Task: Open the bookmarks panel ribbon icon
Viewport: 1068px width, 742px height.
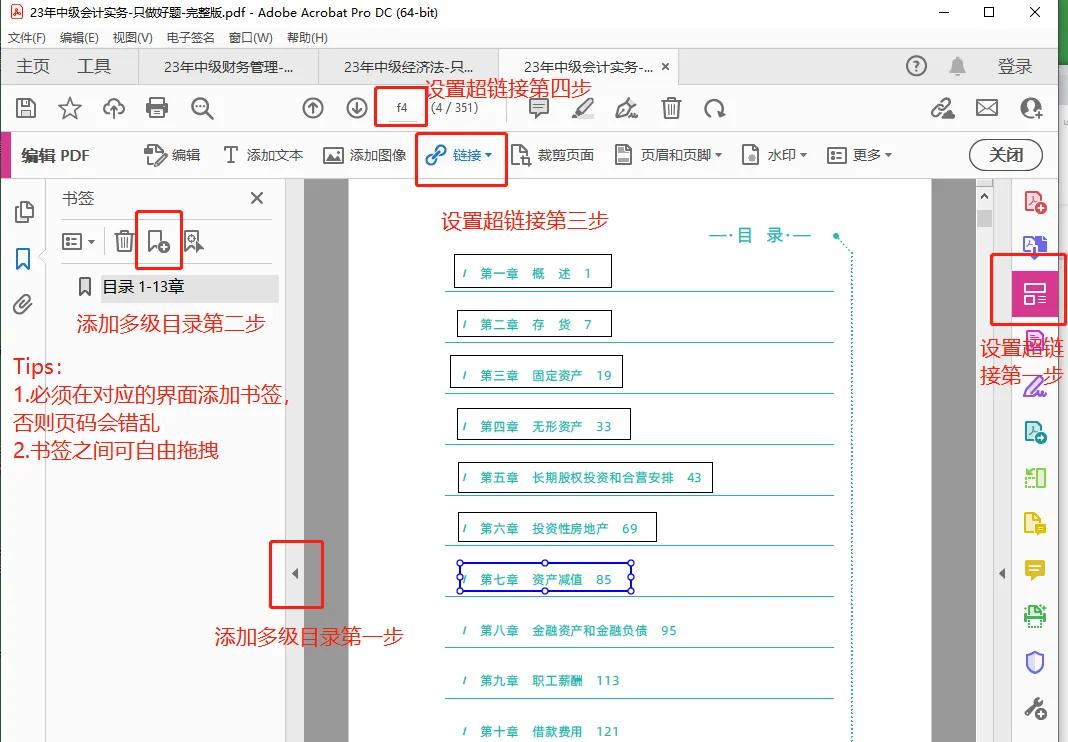Action: point(23,259)
